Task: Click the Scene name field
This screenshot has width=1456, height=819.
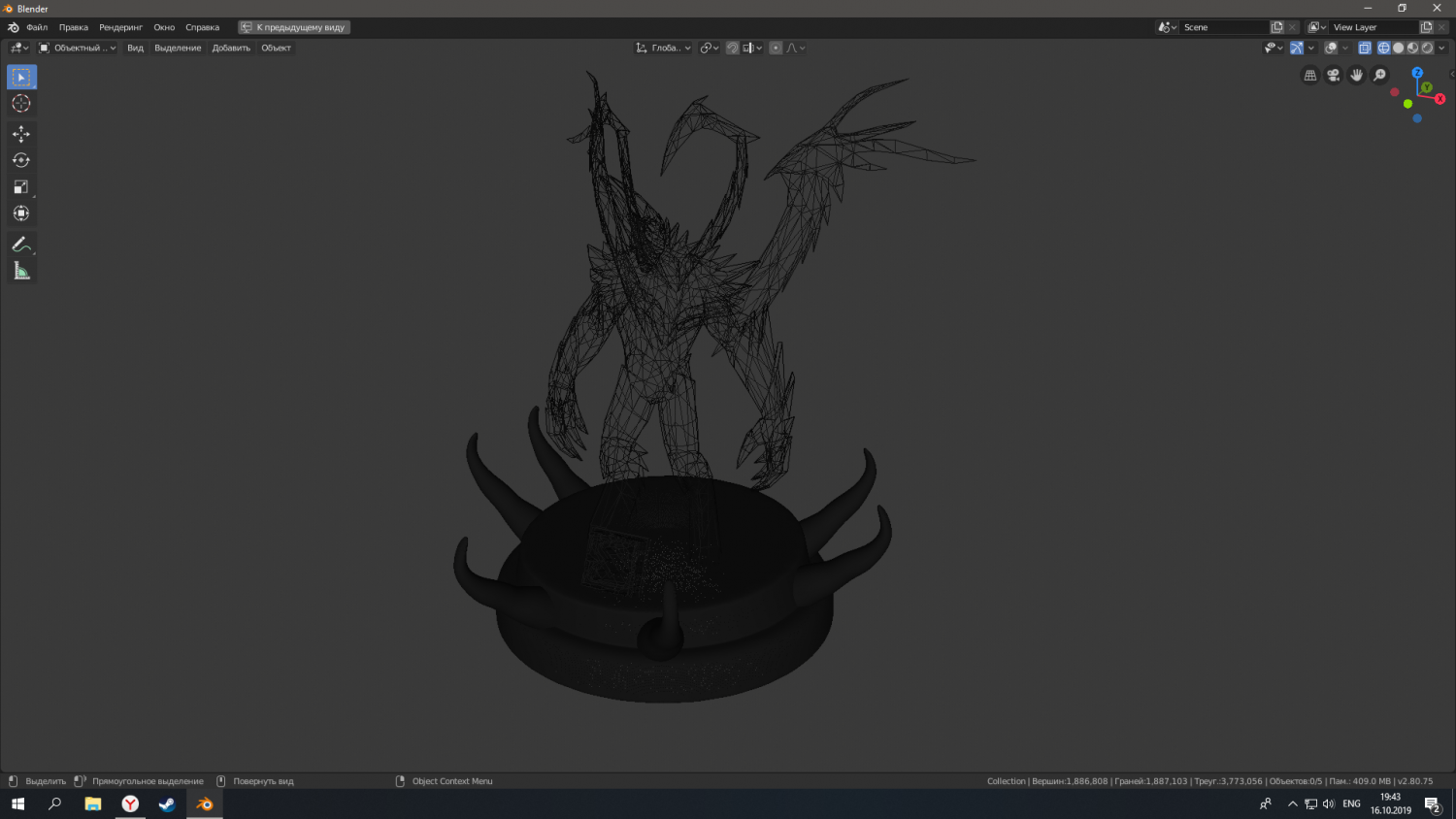Action: (x=1223, y=27)
